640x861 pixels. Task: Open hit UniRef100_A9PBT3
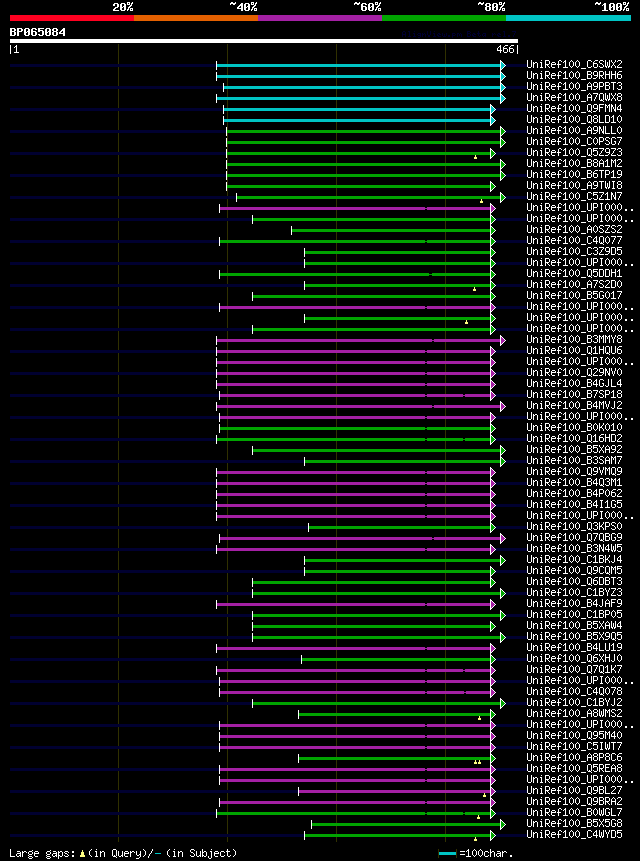coord(574,86)
